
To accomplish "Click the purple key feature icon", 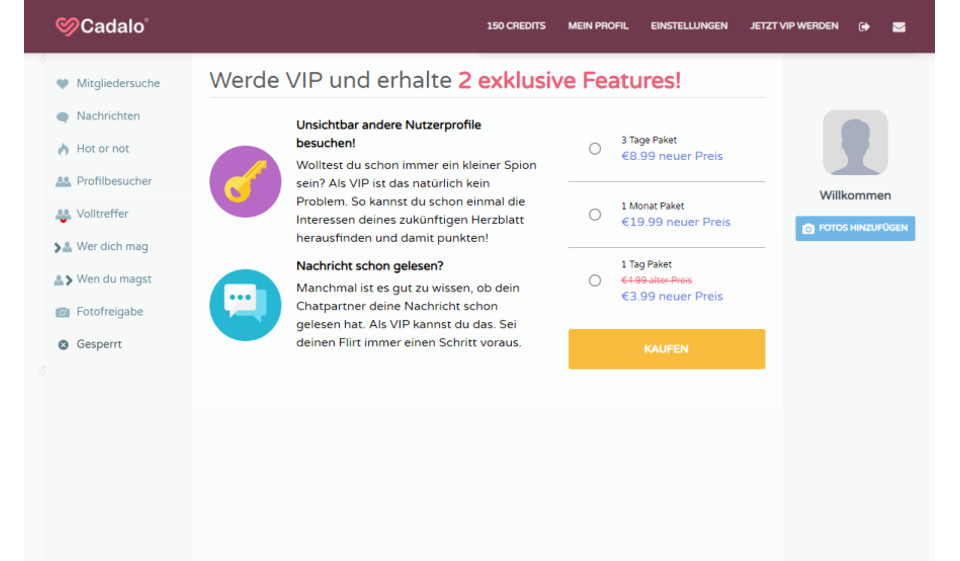I will pyautogui.click(x=245, y=181).
